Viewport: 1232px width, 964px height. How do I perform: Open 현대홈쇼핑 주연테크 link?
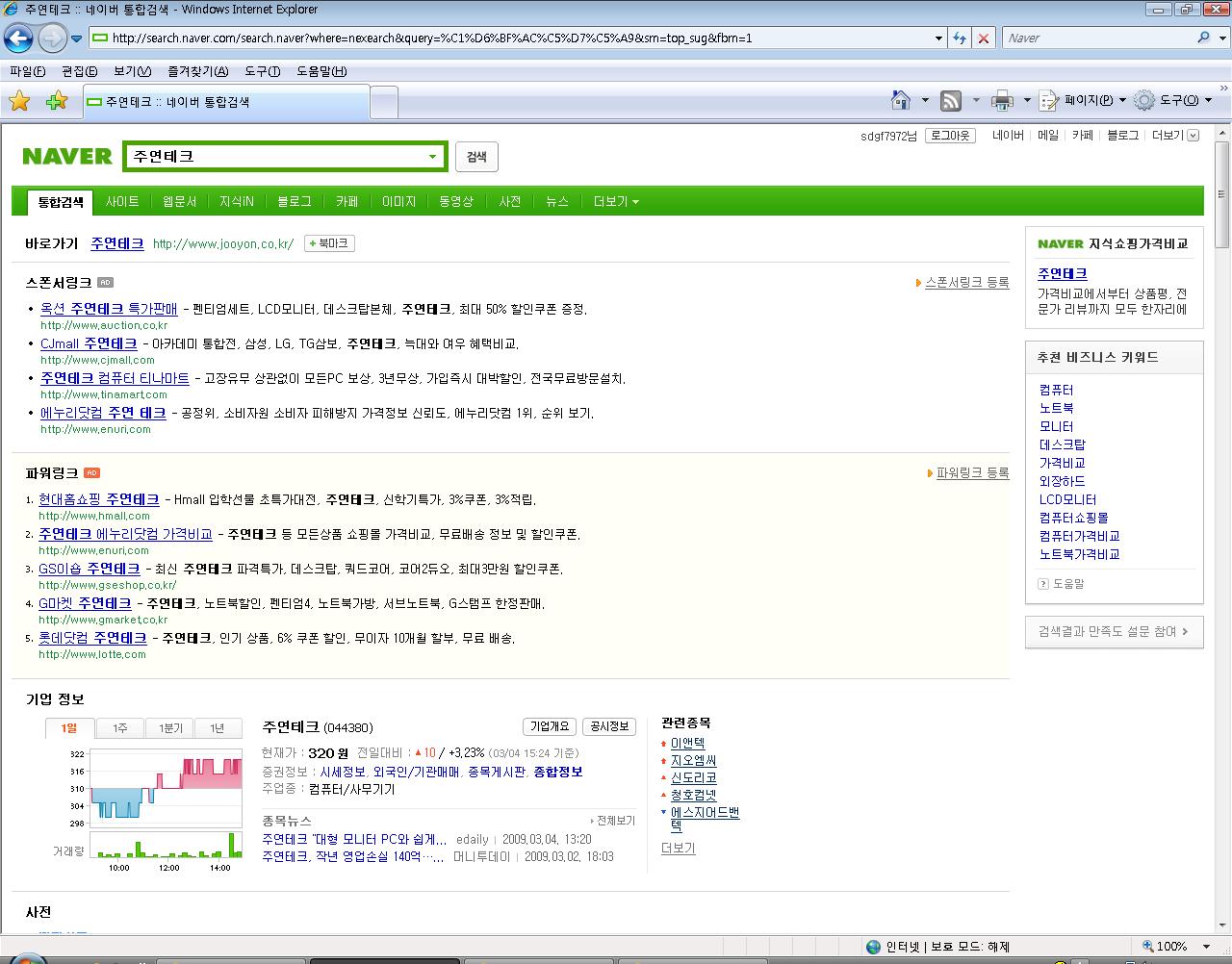coord(99,499)
